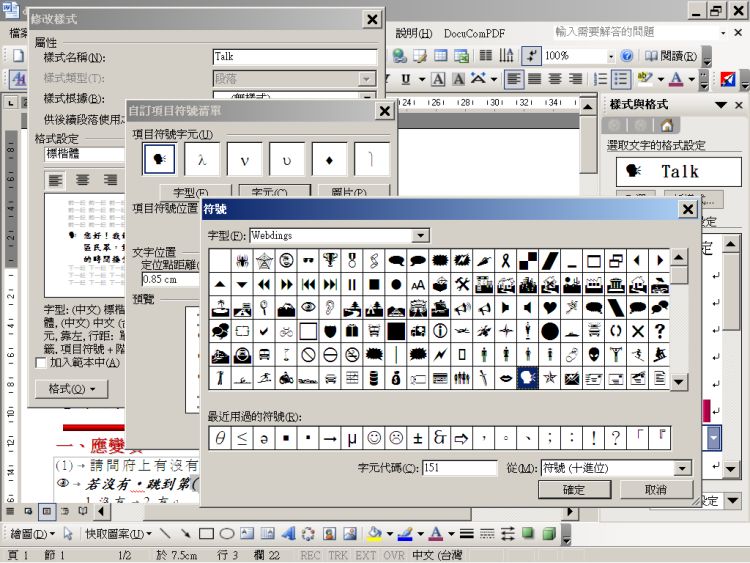Pick the lips symbol next to talking head
The height and width of the screenshot is (563, 750).
[x=506, y=378]
